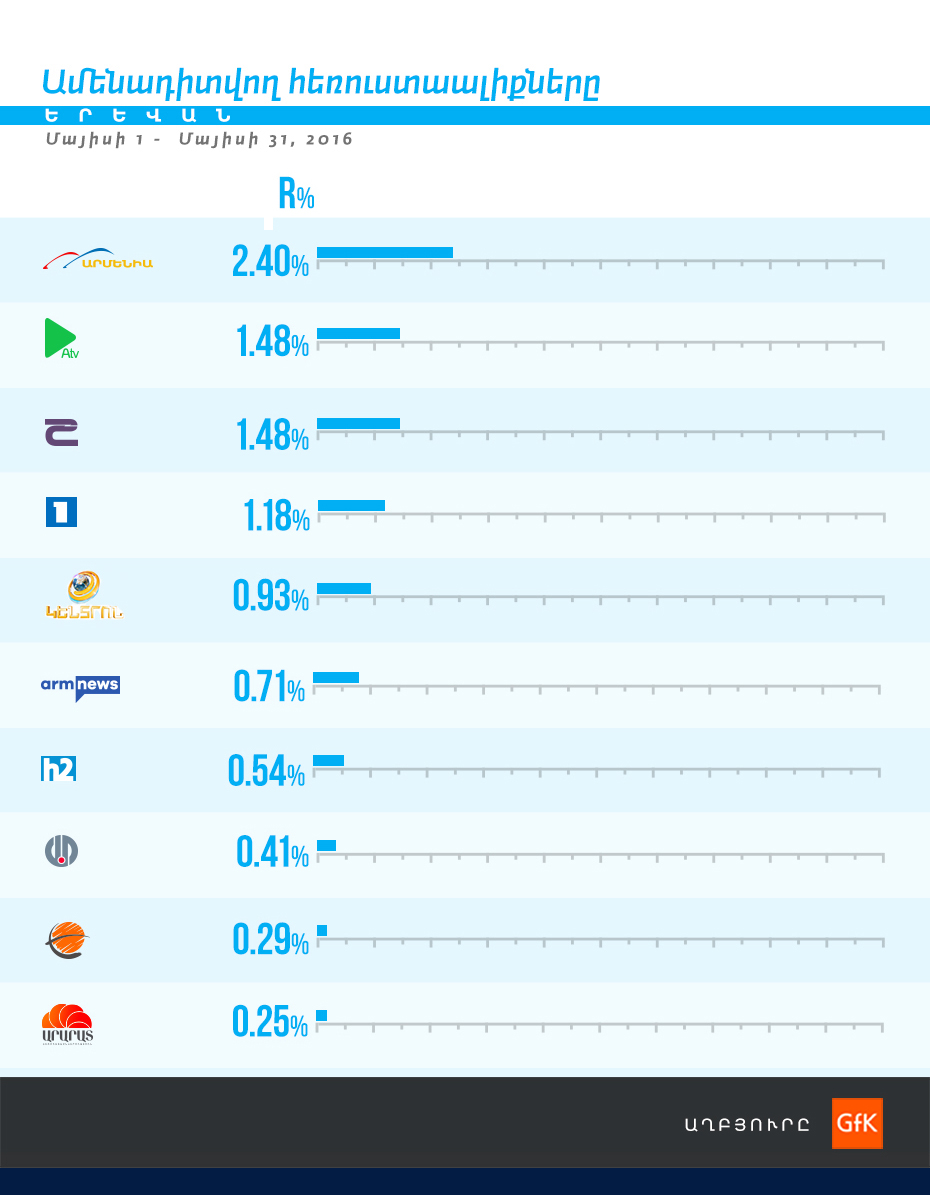Click the R% column header
Viewport: 930px width, 1195px height.
(296, 195)
